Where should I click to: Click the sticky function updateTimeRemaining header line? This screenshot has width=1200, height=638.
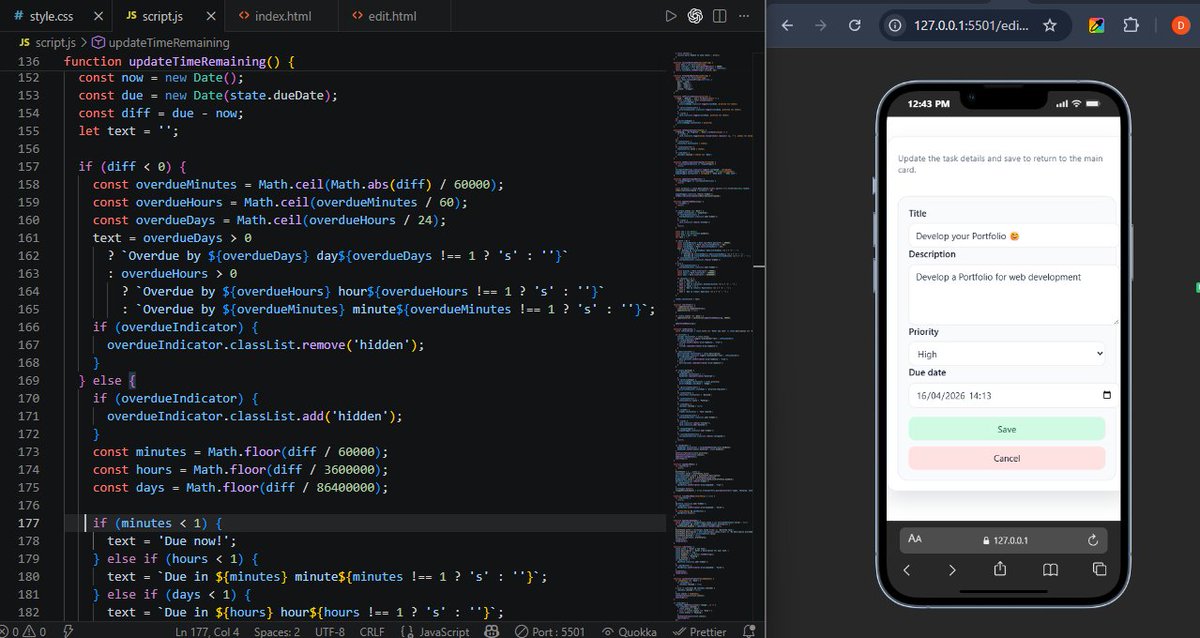click(180, 62)
